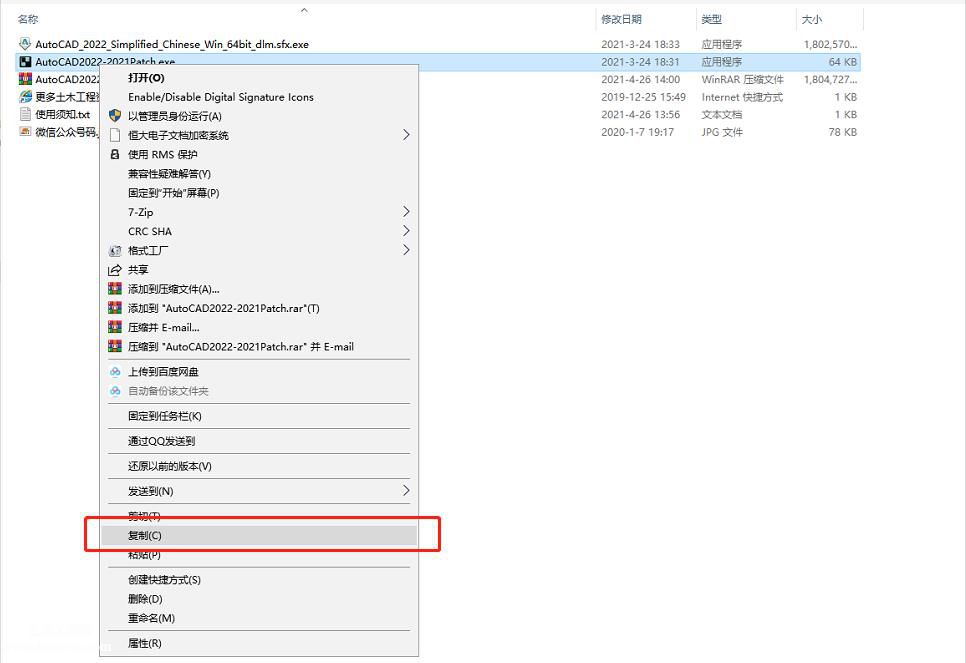Click the shield icon for run as administrator
This screenshot has width=966, height=663.
115,116
